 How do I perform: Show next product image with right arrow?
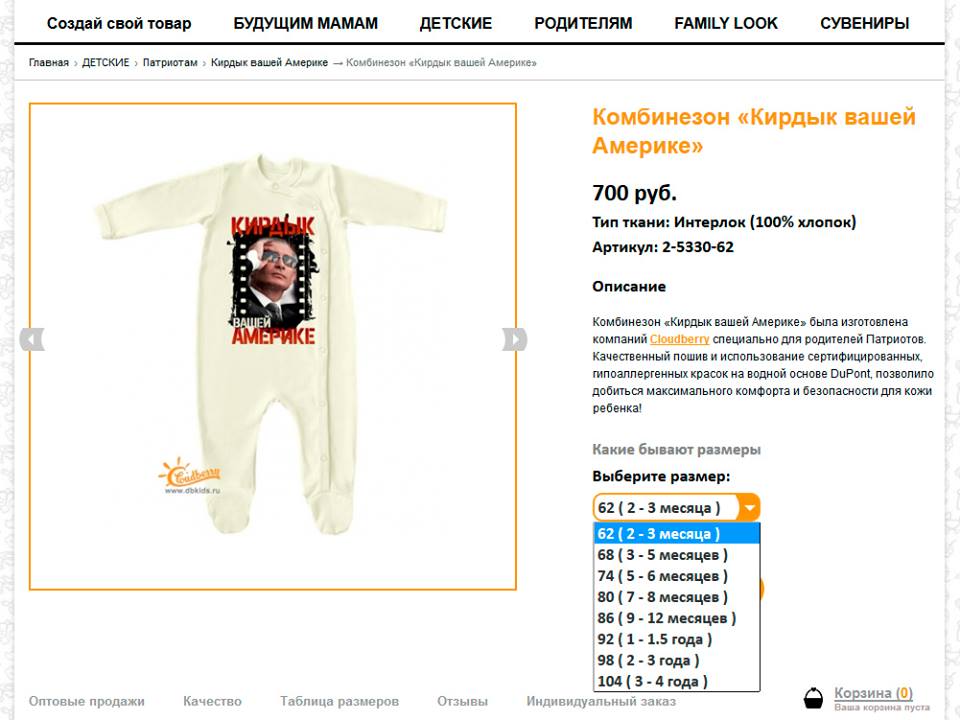tap(514, 339)
